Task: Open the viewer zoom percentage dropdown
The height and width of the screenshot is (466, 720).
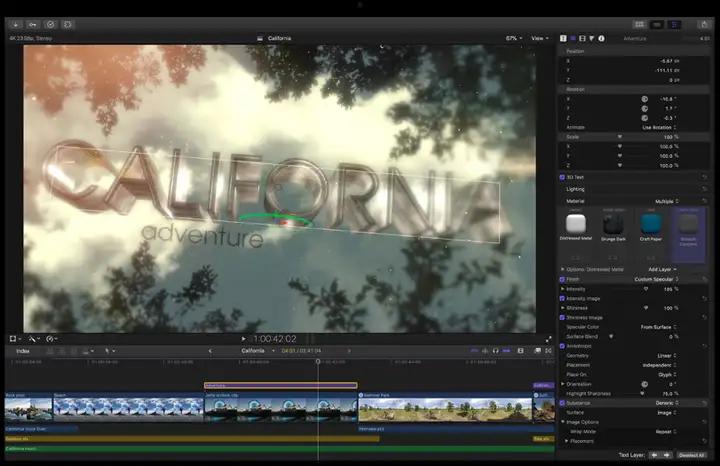Action: [x=514, y=39]
